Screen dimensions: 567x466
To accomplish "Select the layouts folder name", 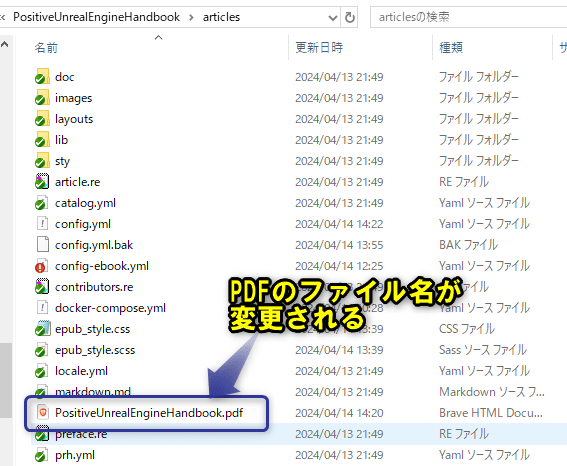I will tap(74, 119).
